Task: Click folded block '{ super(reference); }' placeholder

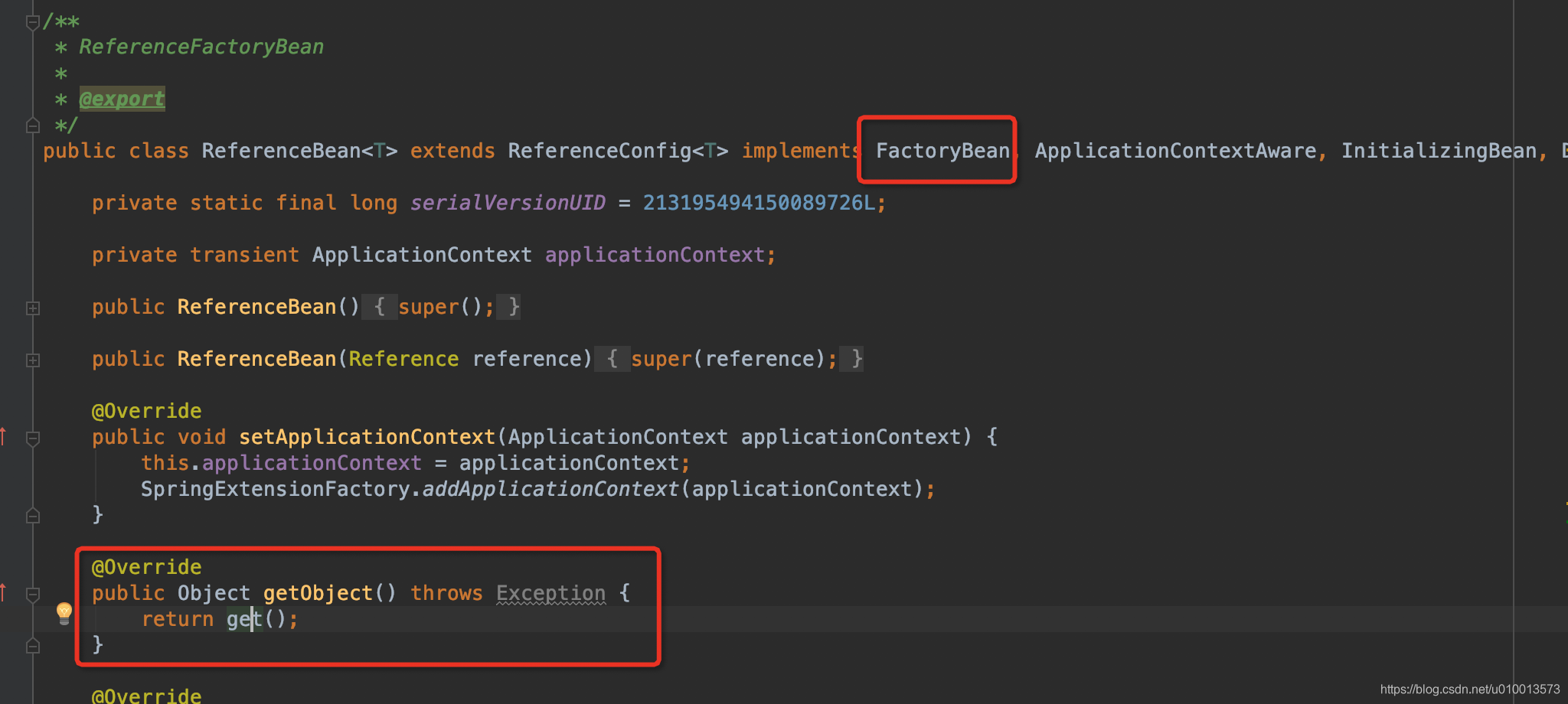Action: point(729,359)
